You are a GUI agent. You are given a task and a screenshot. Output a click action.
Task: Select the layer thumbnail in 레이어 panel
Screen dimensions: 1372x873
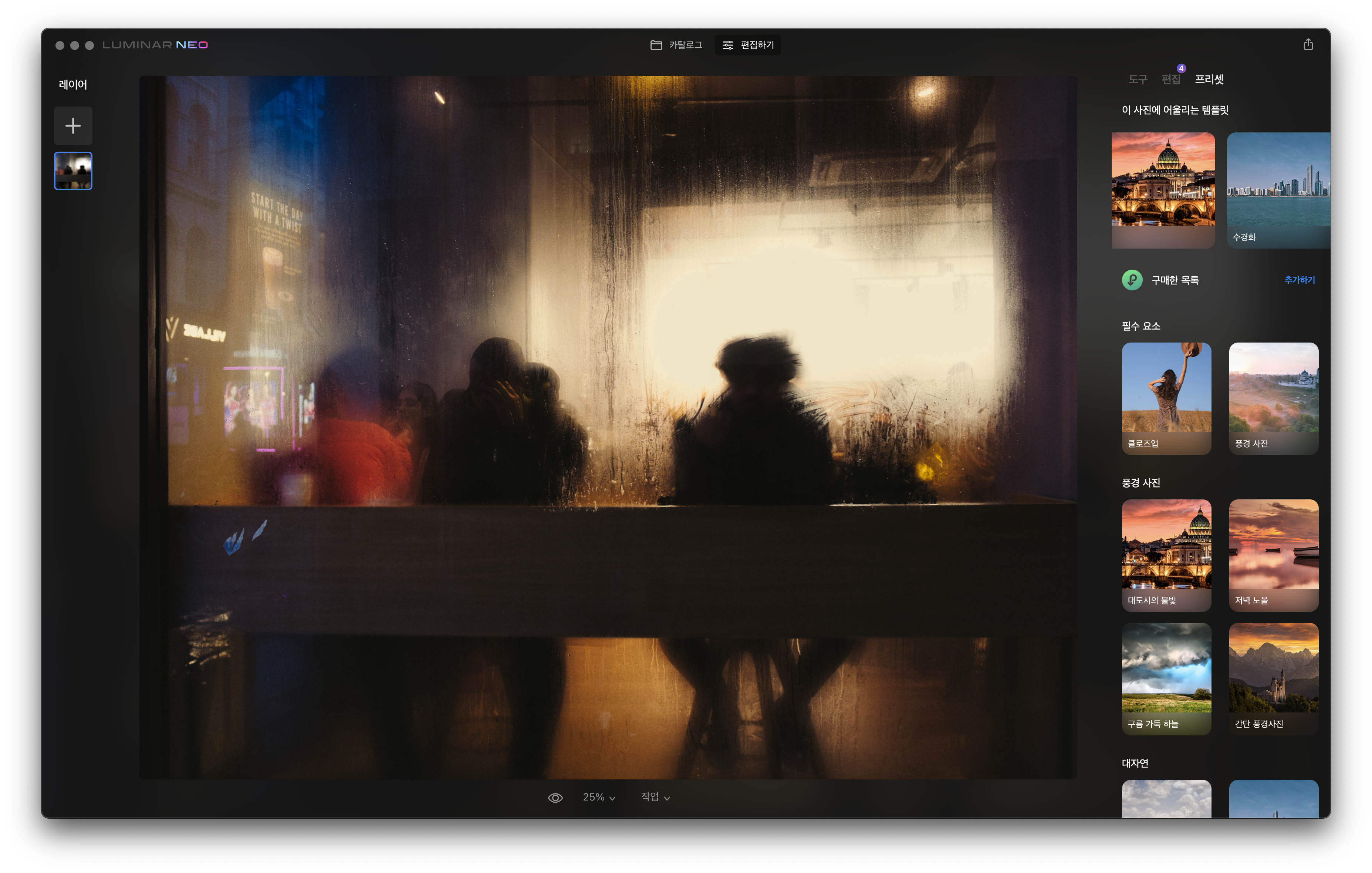73,171
